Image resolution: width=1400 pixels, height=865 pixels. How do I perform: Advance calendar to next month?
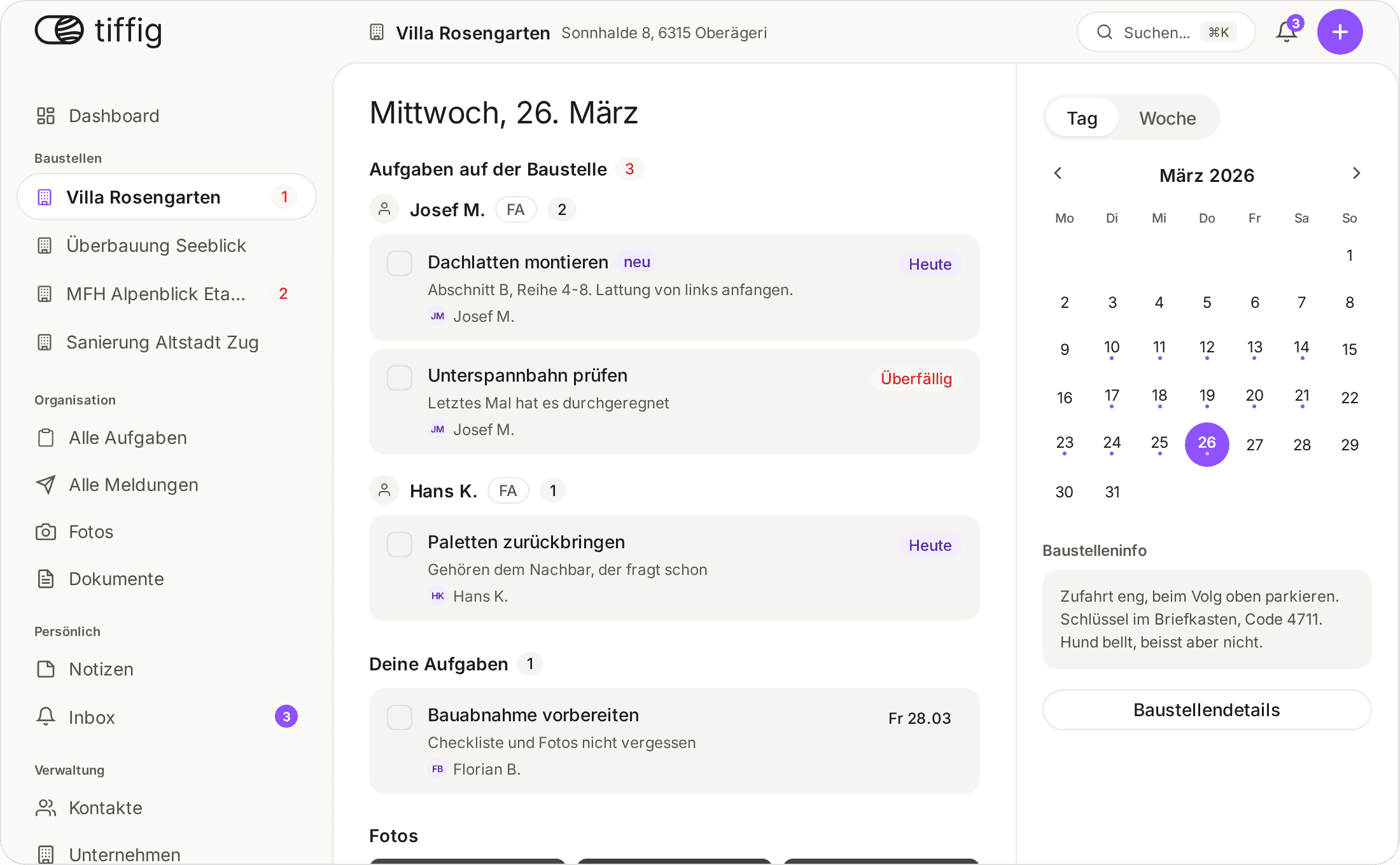tap(1356, 174)
